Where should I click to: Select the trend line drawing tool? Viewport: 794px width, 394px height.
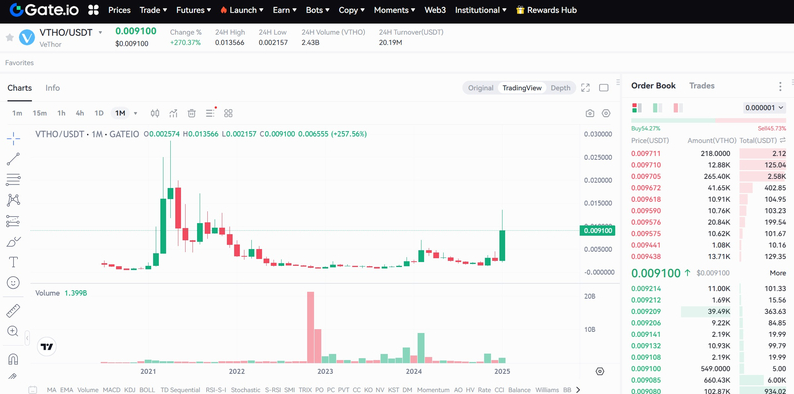tap(13, 159)
